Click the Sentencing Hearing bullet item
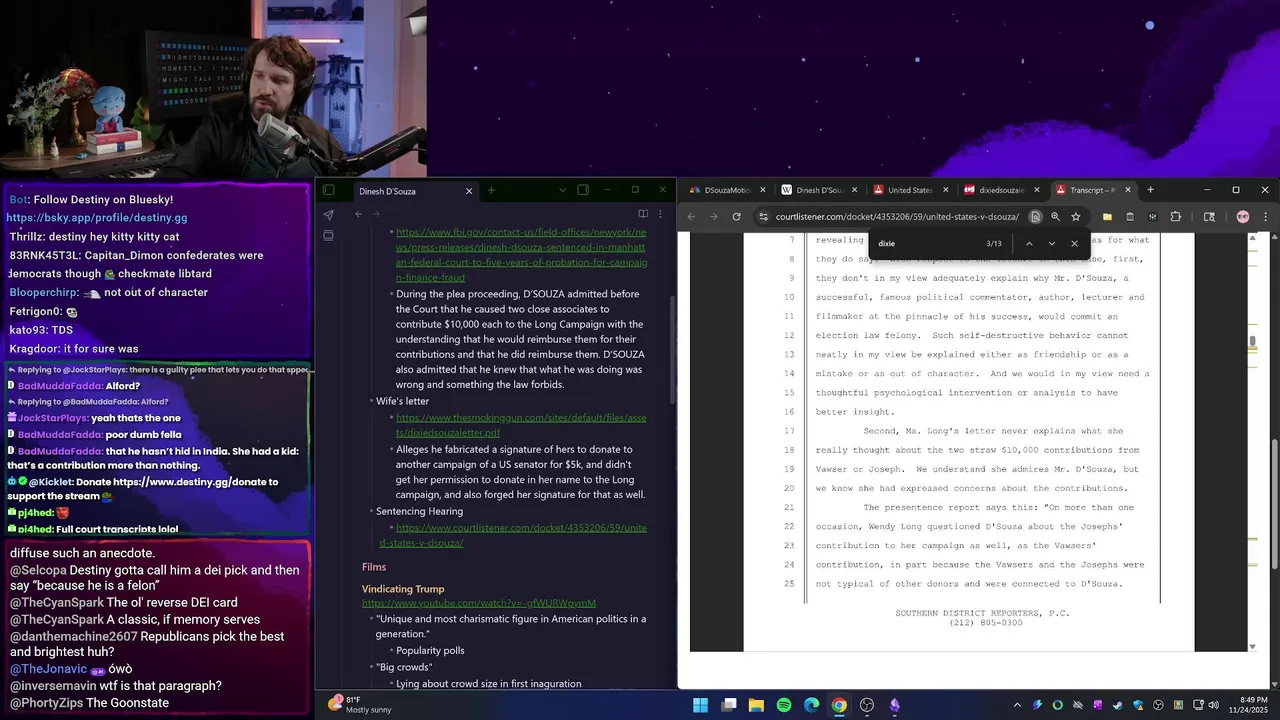This screenshot has width=1280, height=720. (419, 511)
